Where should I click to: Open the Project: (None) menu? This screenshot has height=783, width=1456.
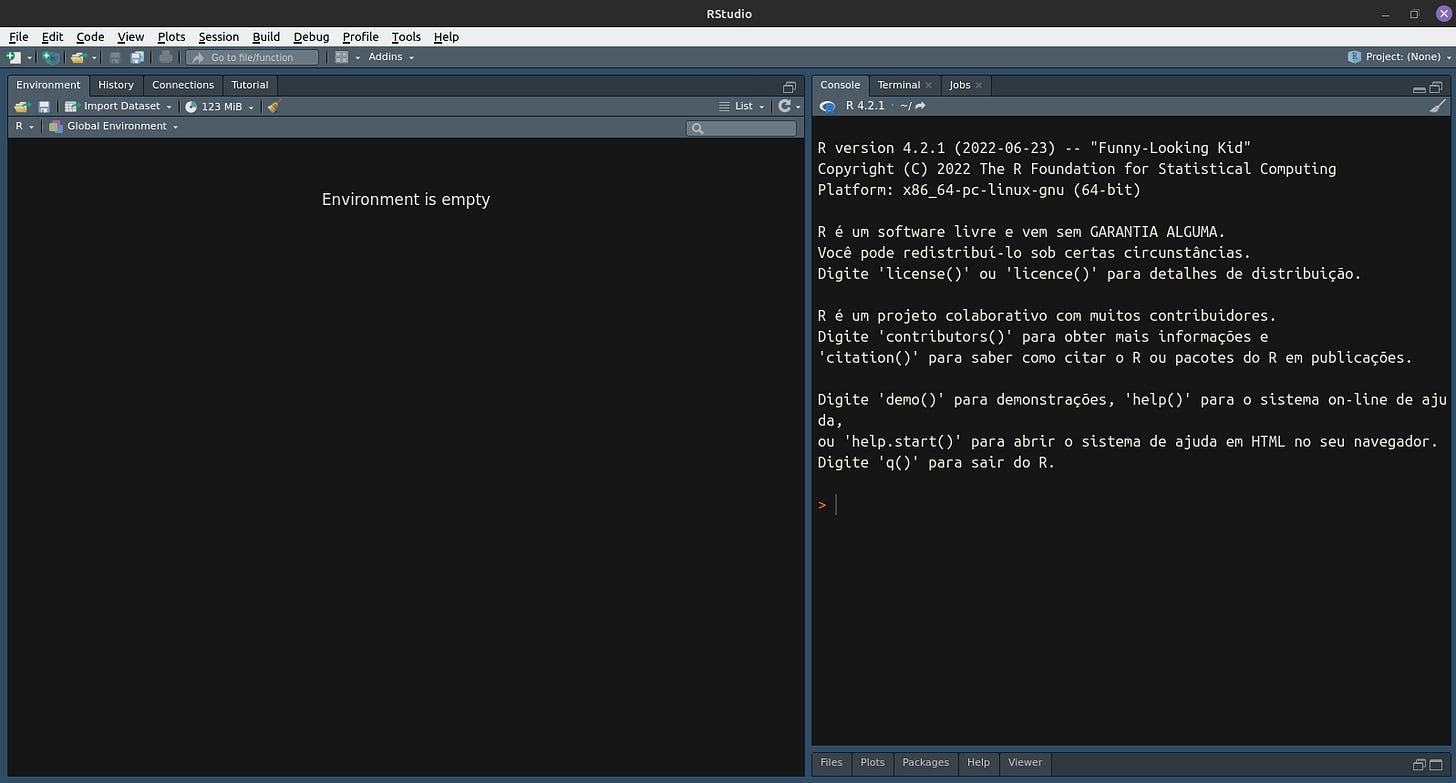(1400, 57)
